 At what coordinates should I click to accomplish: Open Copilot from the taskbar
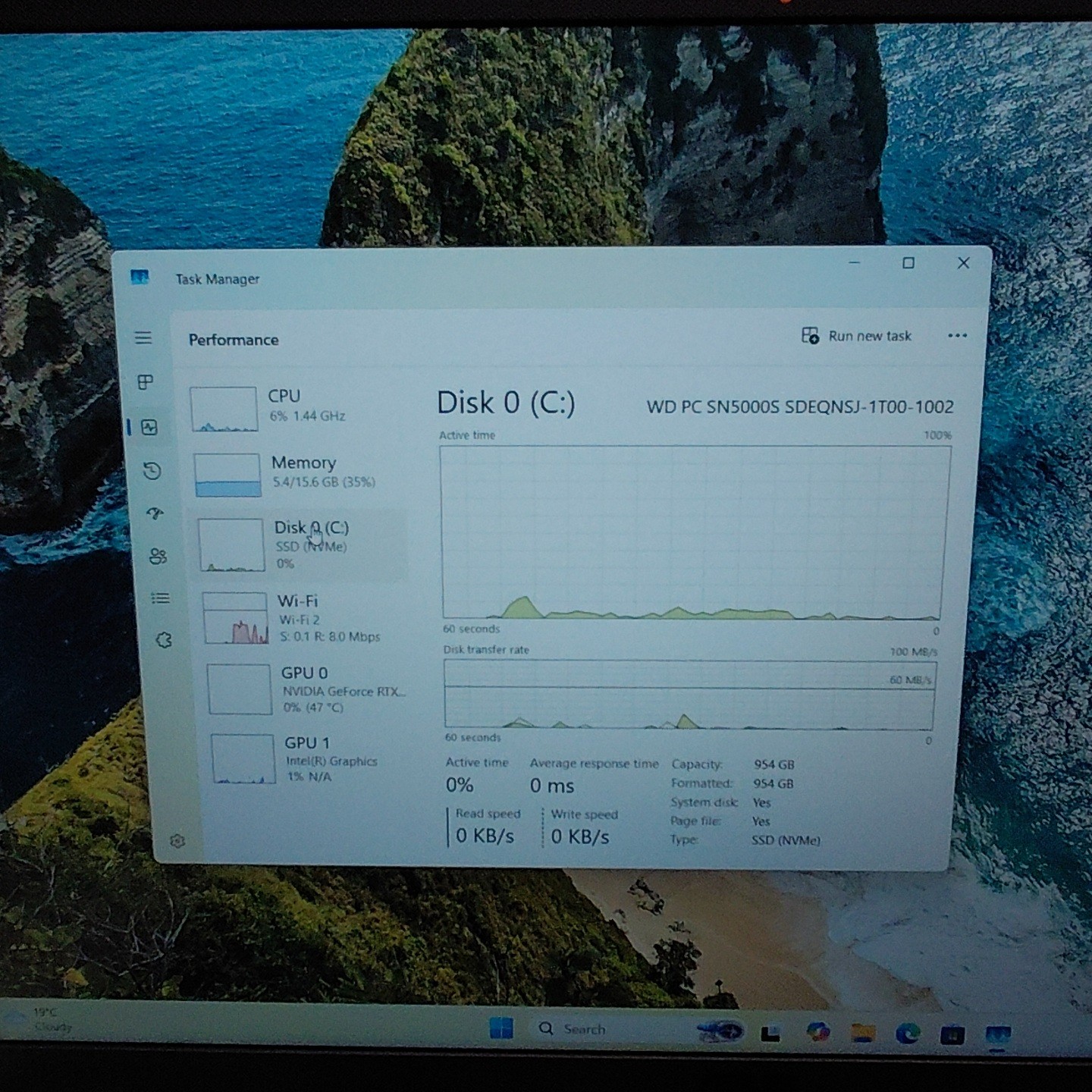click(x=817, y=1032)
